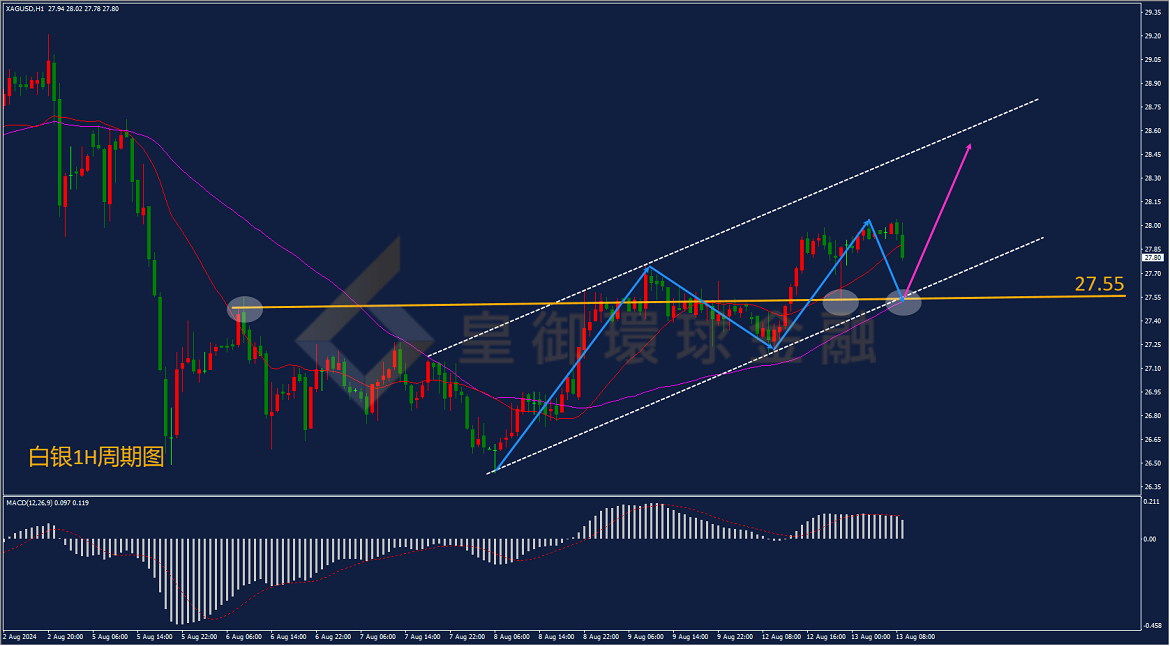Select the 2 Aug 2024 date label

[x=18, y=638]
